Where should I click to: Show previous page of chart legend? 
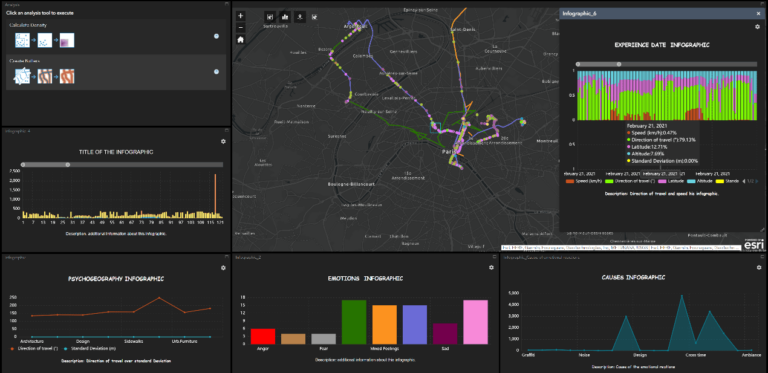tap(744, 182)
